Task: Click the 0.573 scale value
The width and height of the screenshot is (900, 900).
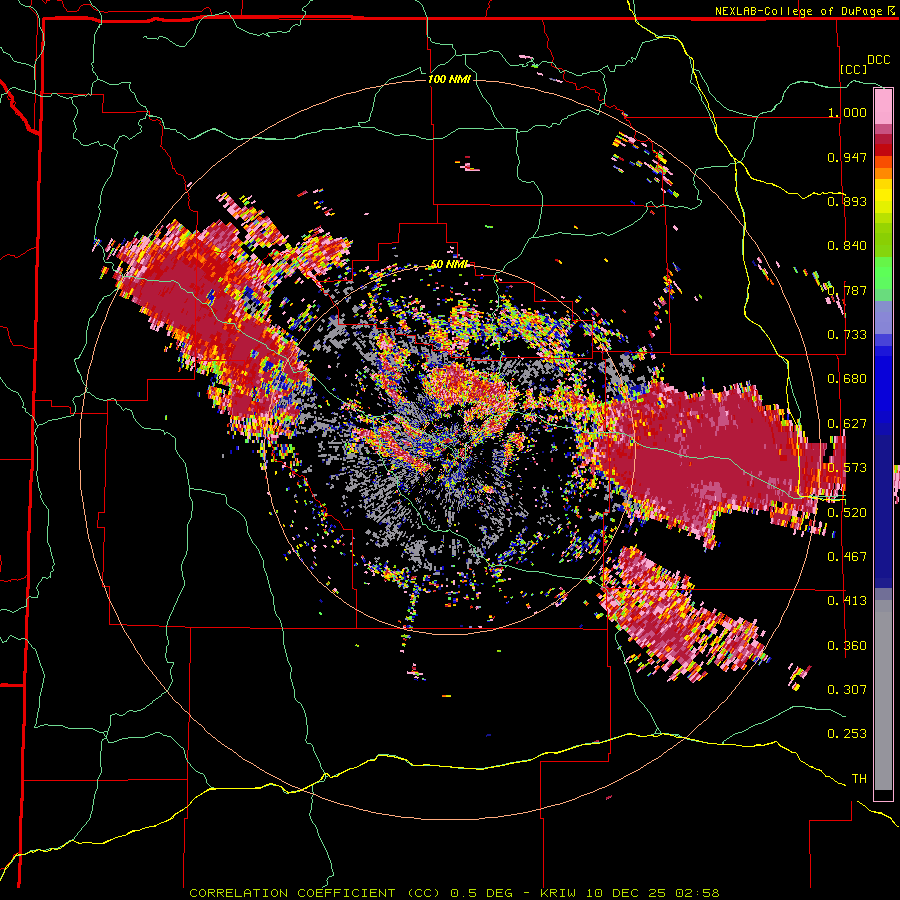Action: tap(847, 468)
